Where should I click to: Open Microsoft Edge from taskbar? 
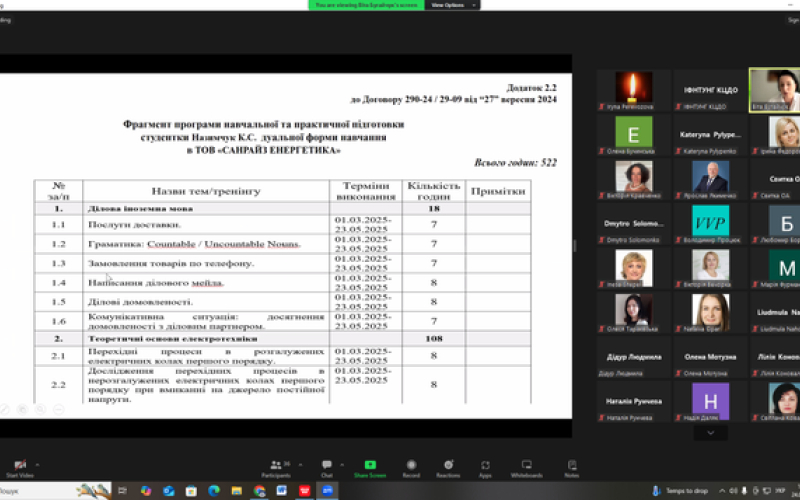(214, 491)
